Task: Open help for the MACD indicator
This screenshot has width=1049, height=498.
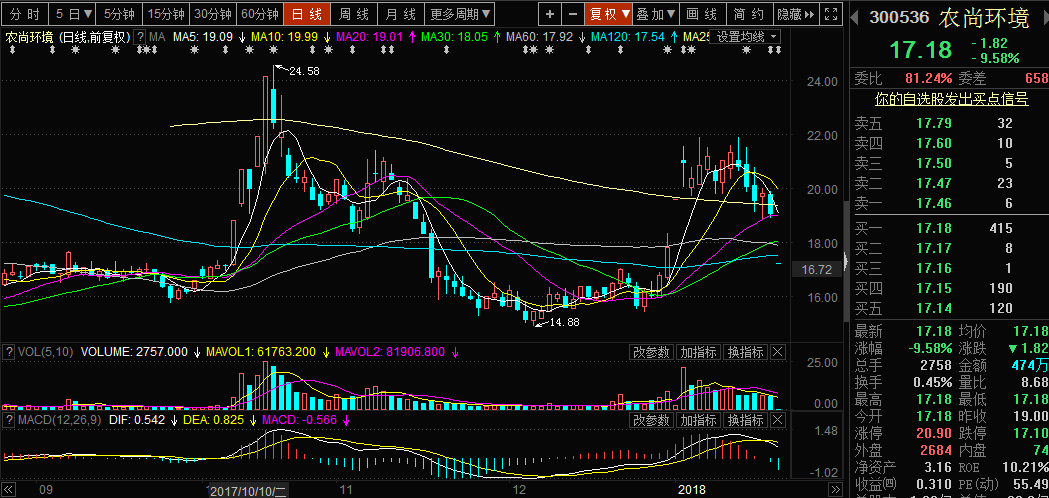Action: click(x=8, y=420)
